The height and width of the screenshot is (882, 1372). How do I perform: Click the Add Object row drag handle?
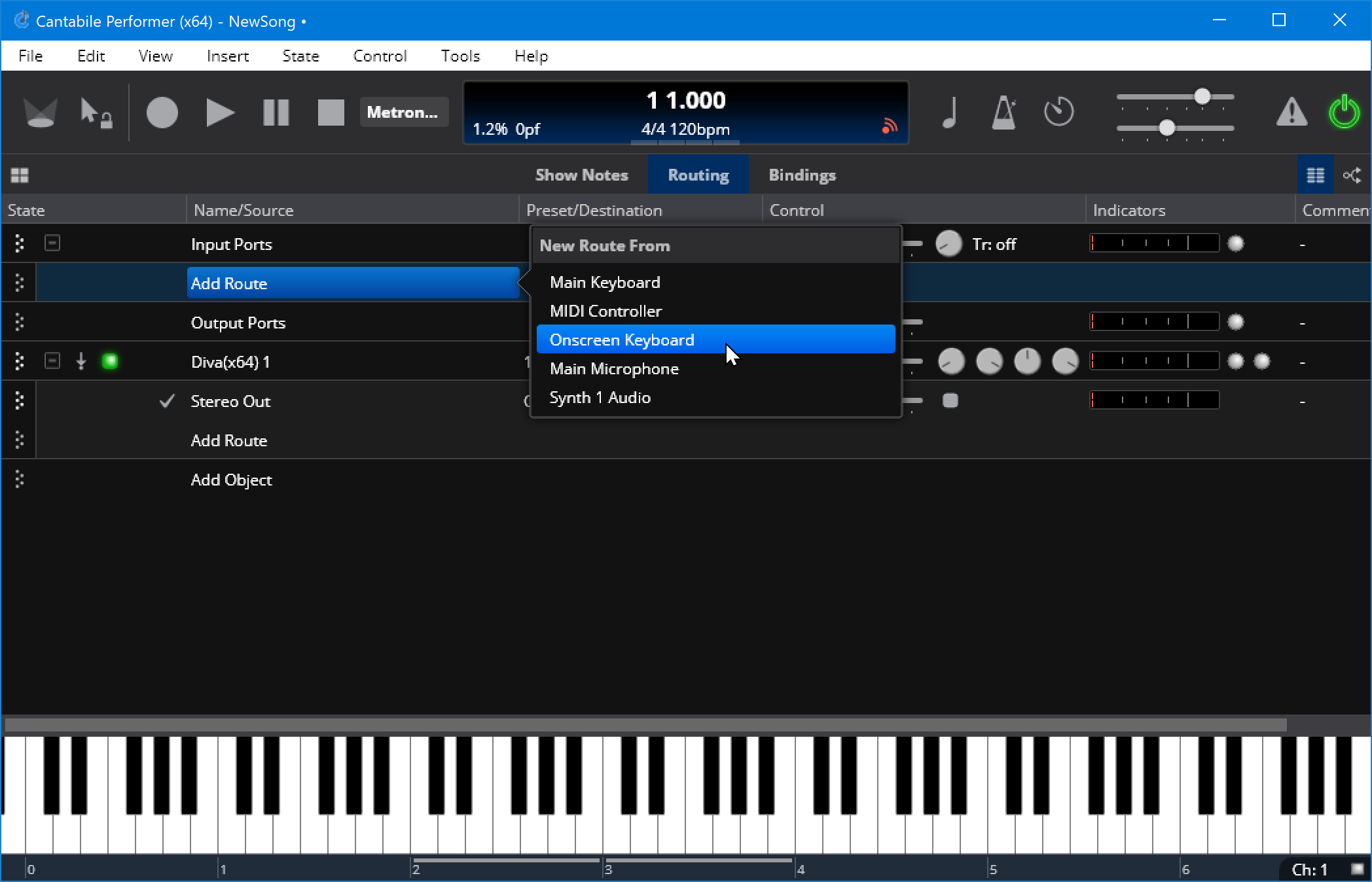19,479
